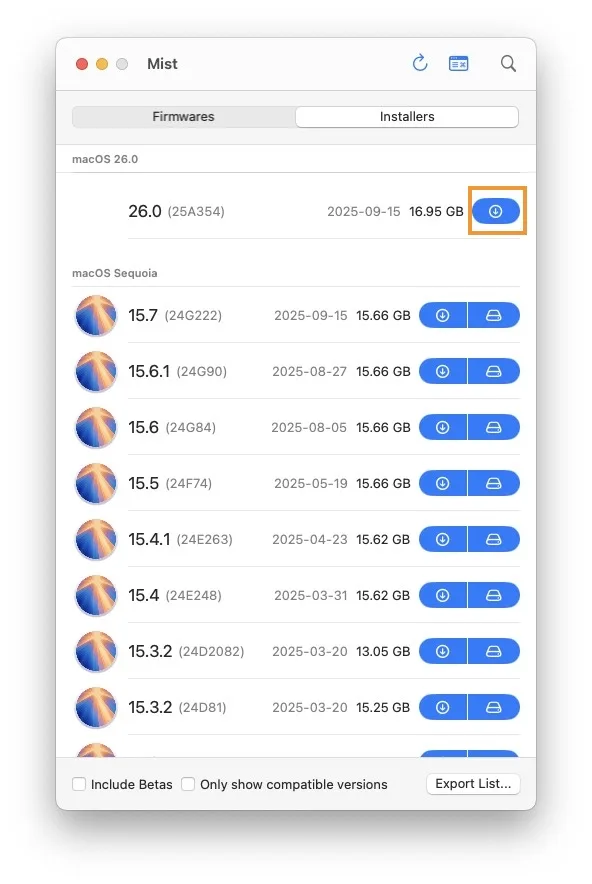This screenshot has height=884, width=592.
Task: Click the 15.25 GB size value
Action: click(383, 708)
